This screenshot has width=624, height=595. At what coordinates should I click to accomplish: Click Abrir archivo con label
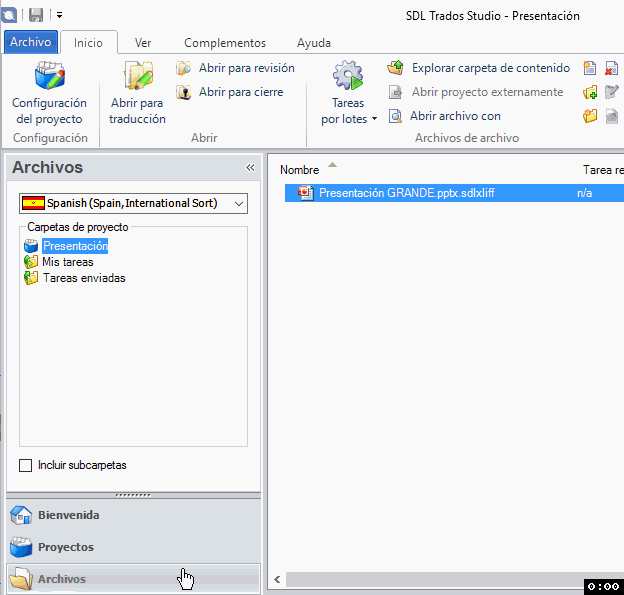[x=455, y=116]
